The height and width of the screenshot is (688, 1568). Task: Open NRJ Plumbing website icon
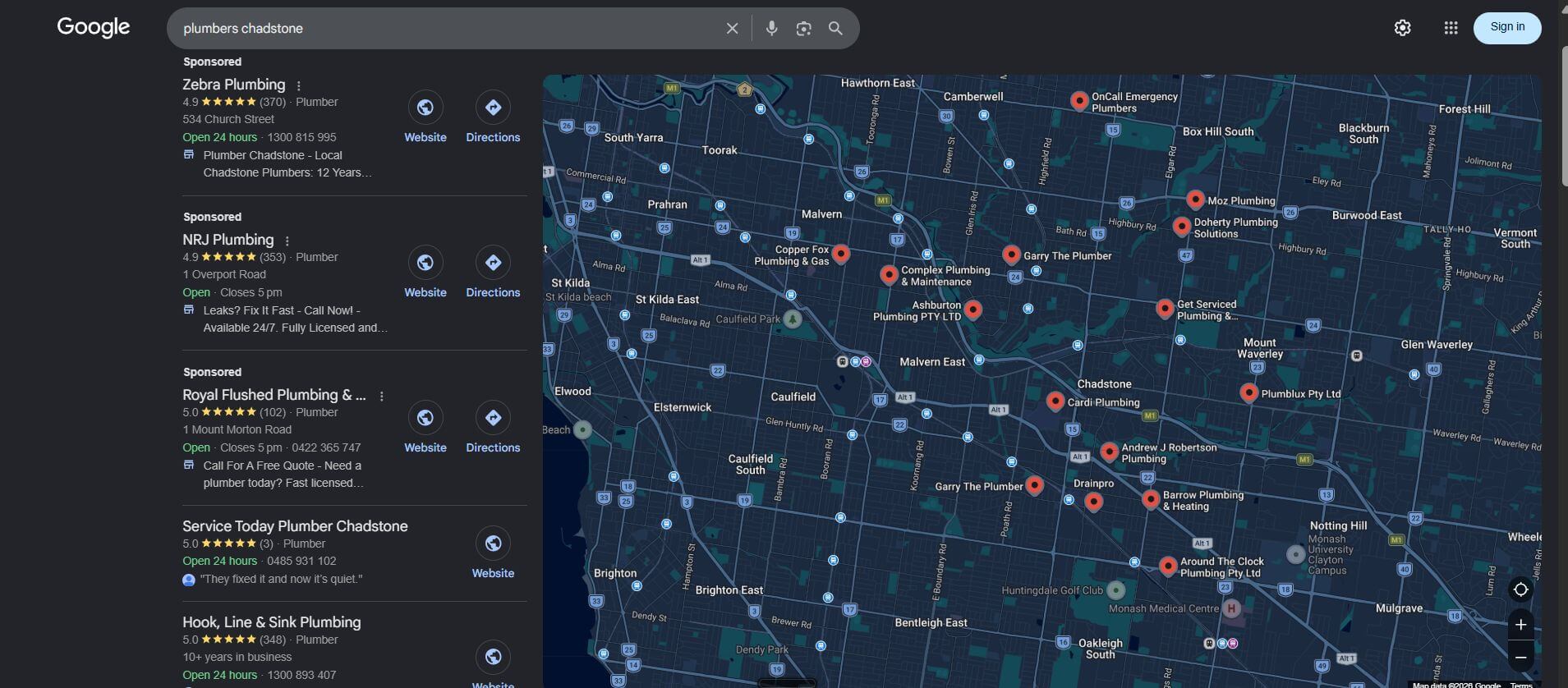(425, 263)
